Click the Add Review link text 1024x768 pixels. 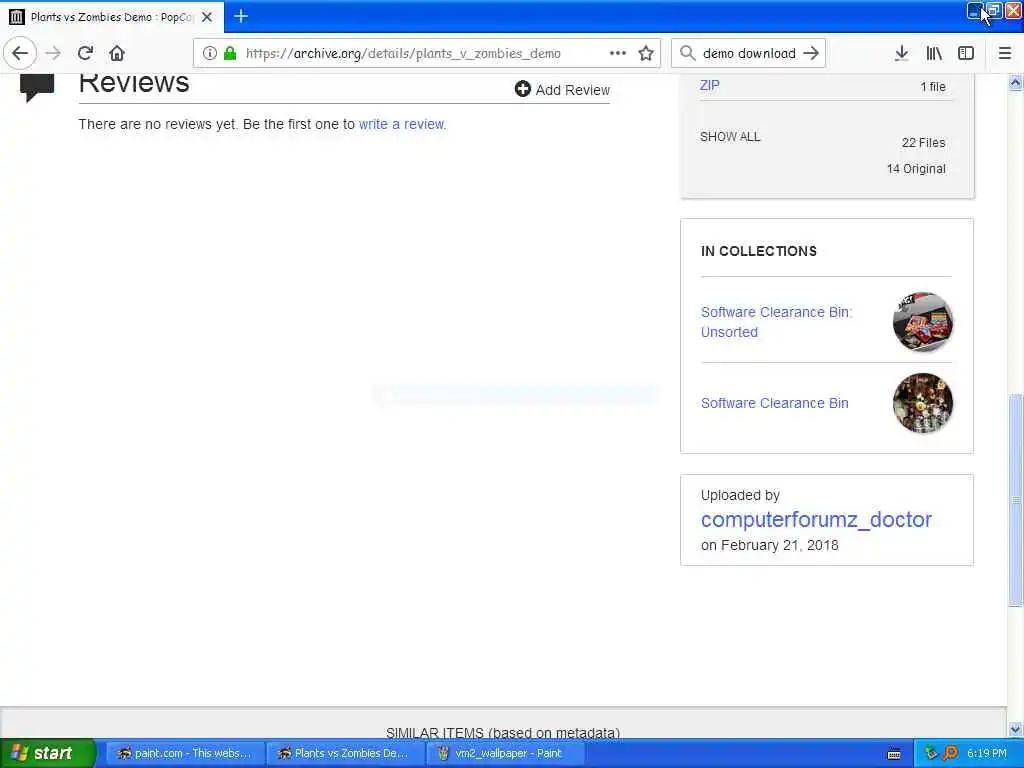point(573,90)
